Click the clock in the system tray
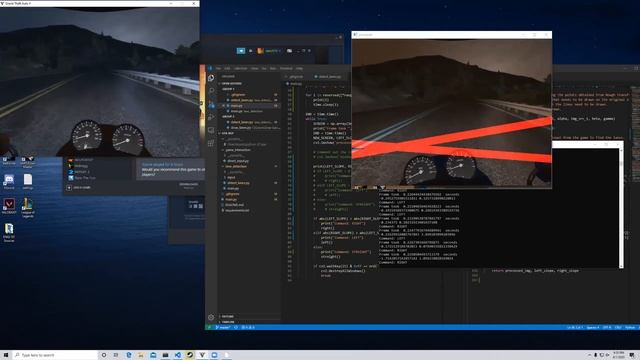 pos(620,355)
